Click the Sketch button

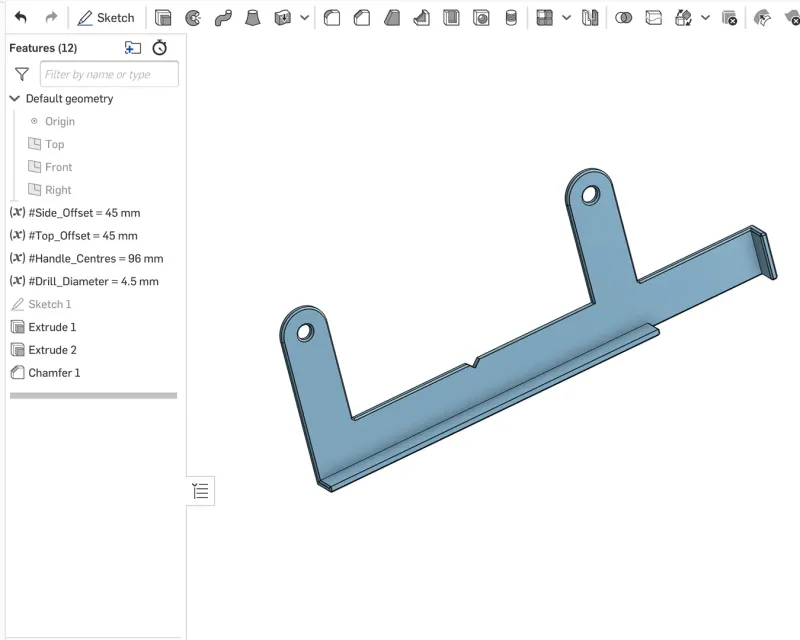tap(106, 18)
